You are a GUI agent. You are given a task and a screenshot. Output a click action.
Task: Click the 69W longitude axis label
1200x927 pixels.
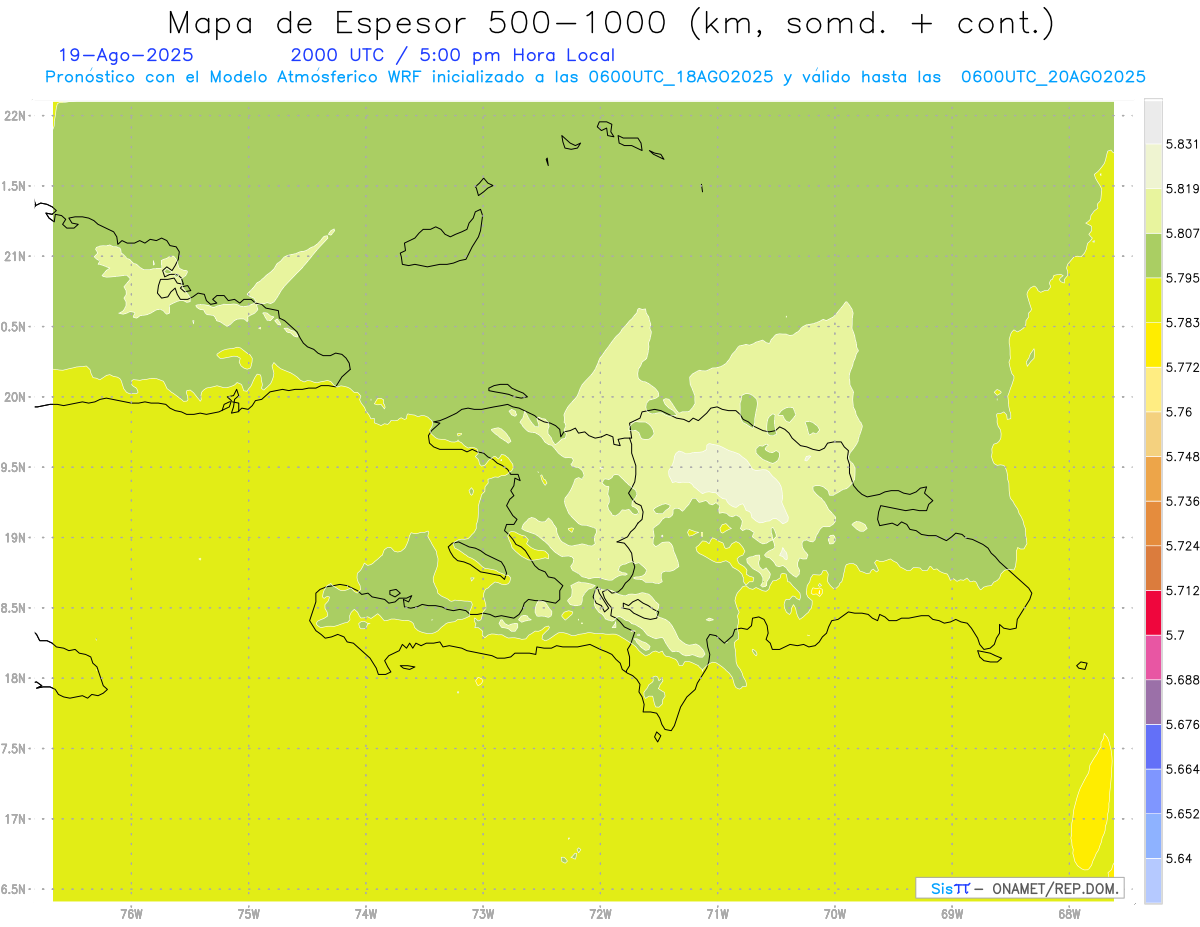pos(952,913)
